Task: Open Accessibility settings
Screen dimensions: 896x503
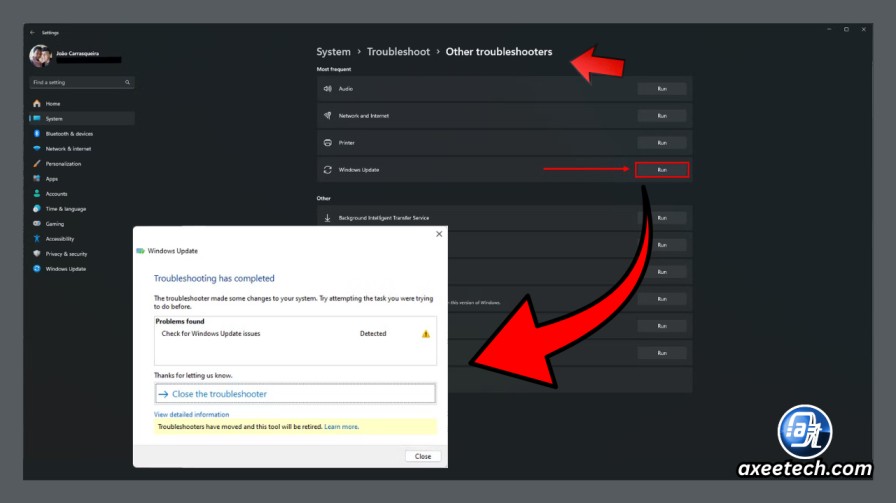Action: (x=59, y=239)
